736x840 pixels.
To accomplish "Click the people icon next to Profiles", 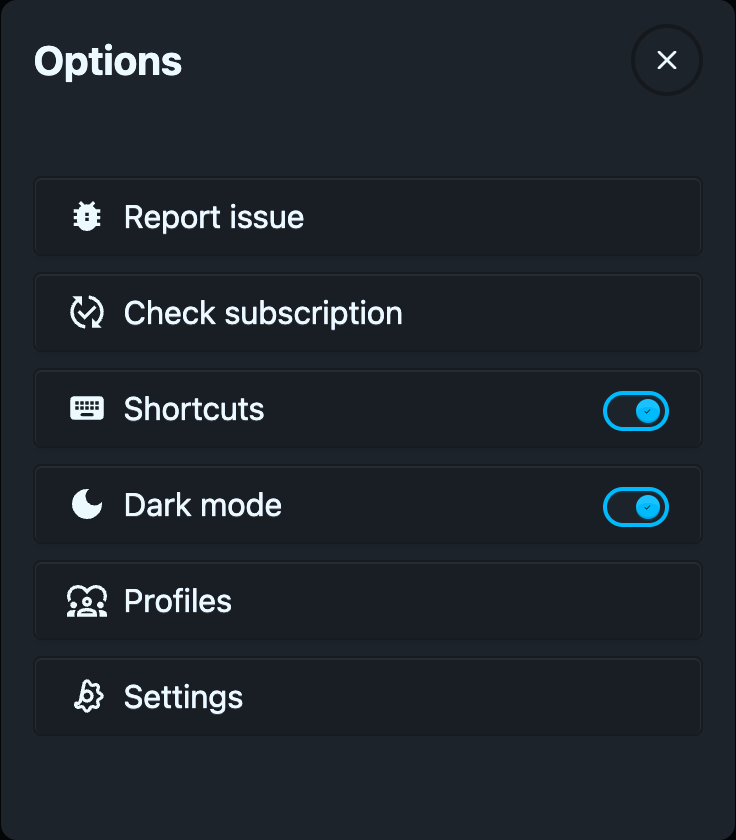I will 87,601.
